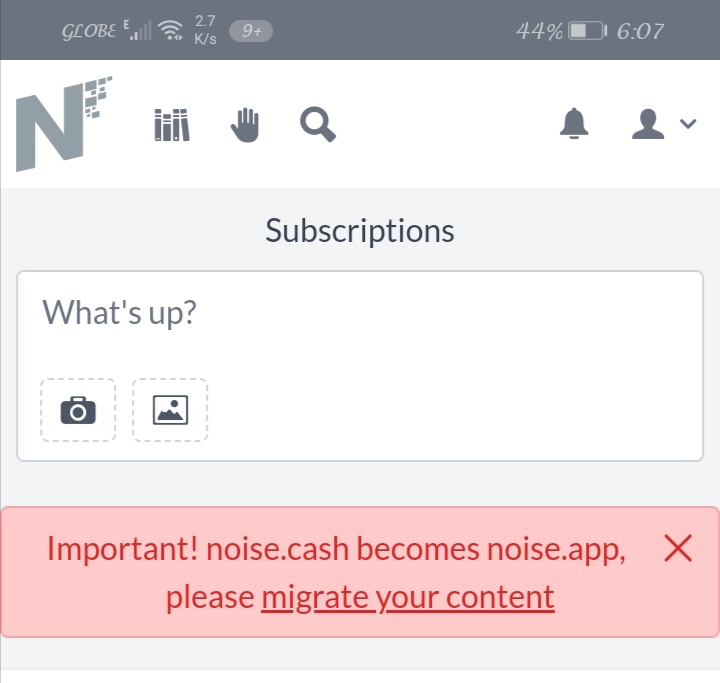The height and width of the screenshot is (683, 720).
Task: Take a photo with the camera button
Action: coord(78,410)
